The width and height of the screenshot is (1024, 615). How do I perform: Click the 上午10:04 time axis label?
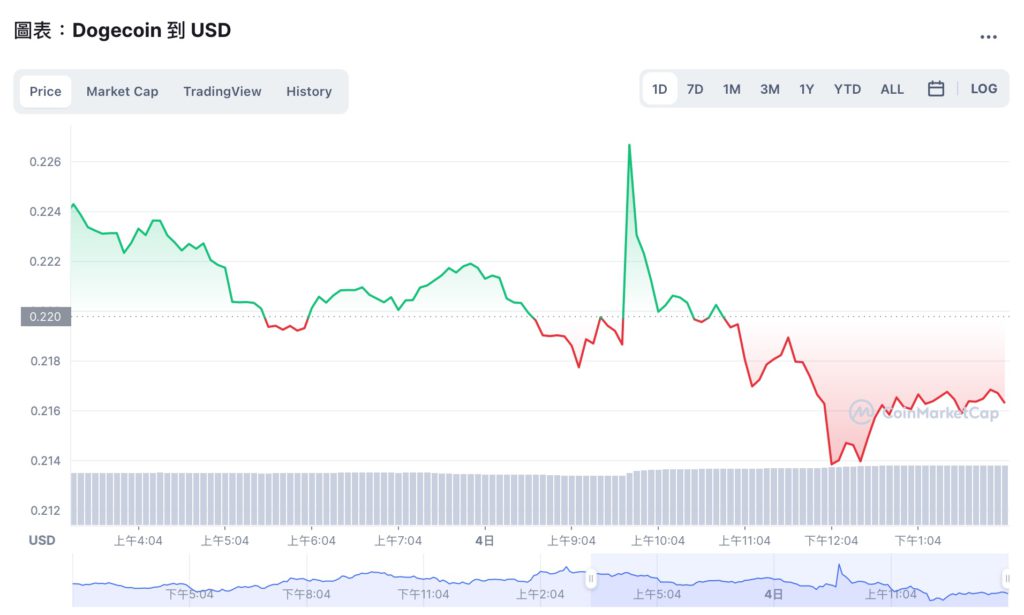(658, 541)
